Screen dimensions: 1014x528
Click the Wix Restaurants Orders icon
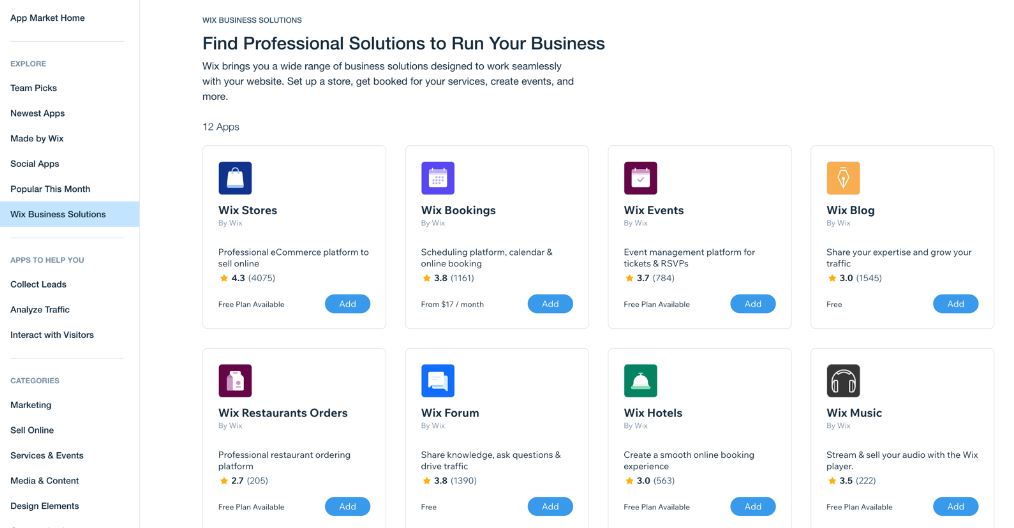(x=235, y=380)
